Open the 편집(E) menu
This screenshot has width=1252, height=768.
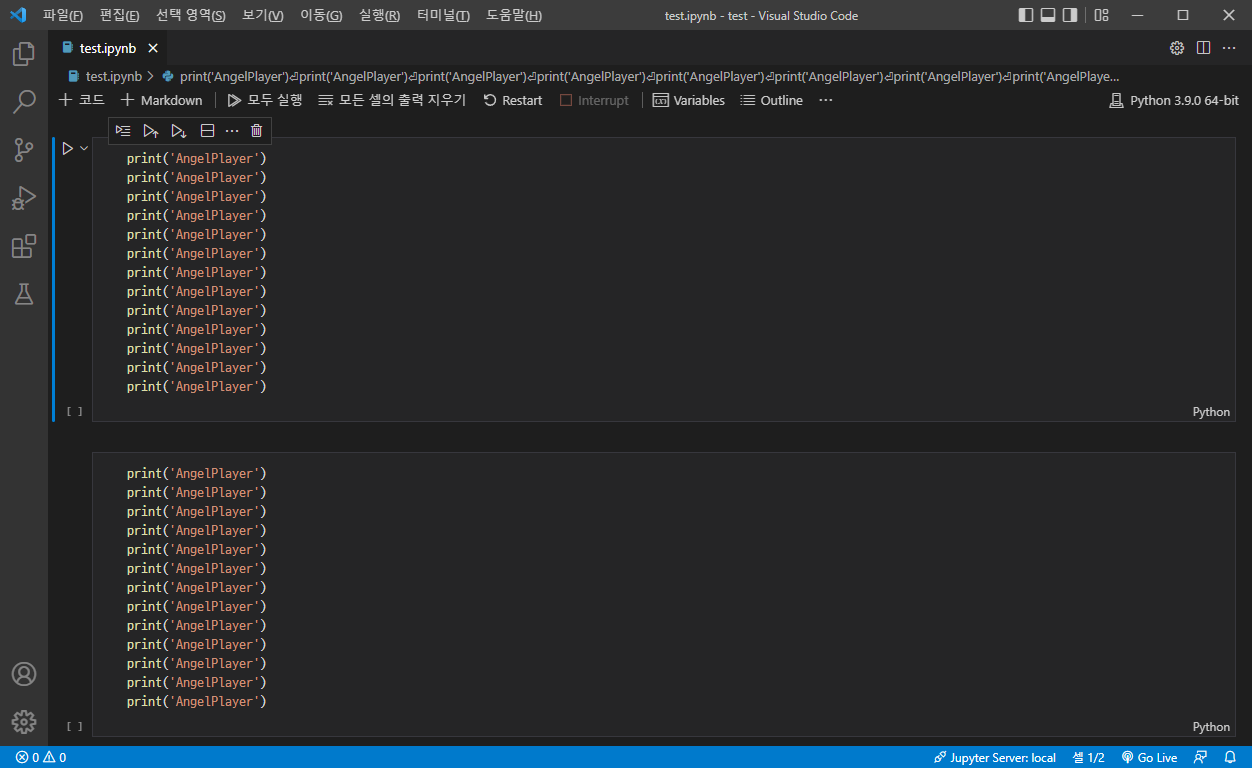120,15
